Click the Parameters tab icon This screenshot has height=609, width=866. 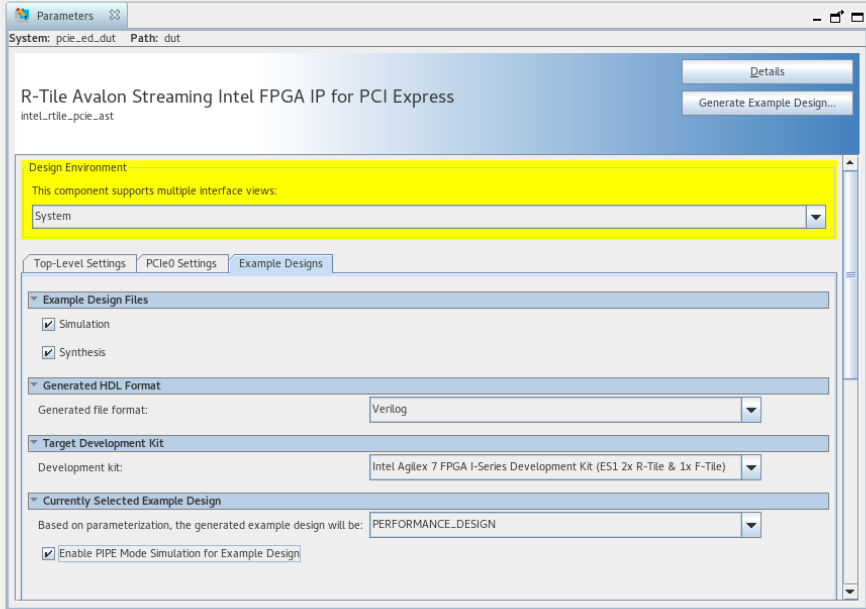coord(22,15)
